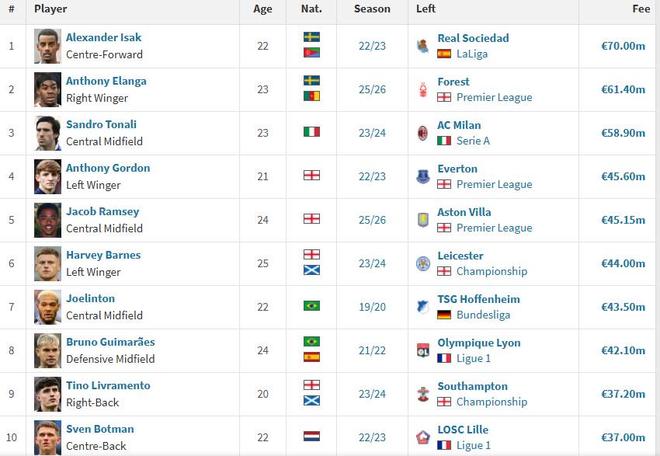The height and width of the screenshot is (456, 660).
Task: Open Anthony Gordon's player profile
Action: coord(108,168)
